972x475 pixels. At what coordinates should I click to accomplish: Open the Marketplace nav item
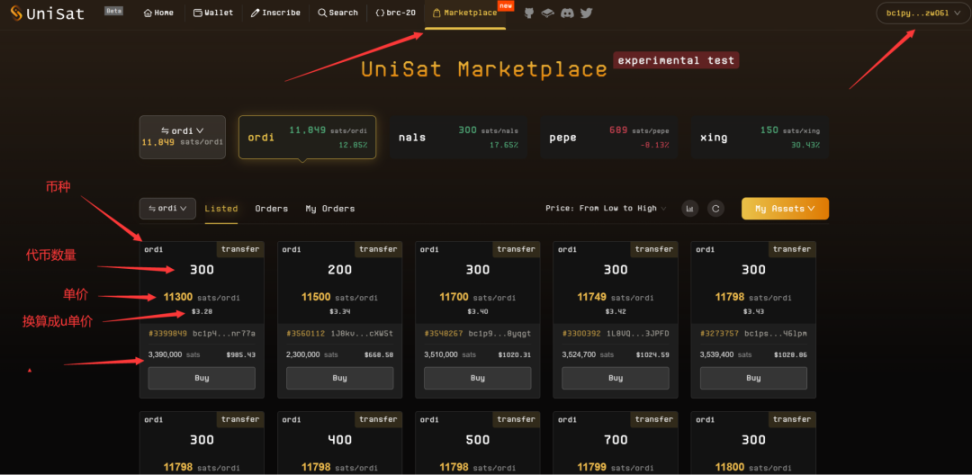pos(465,13)
